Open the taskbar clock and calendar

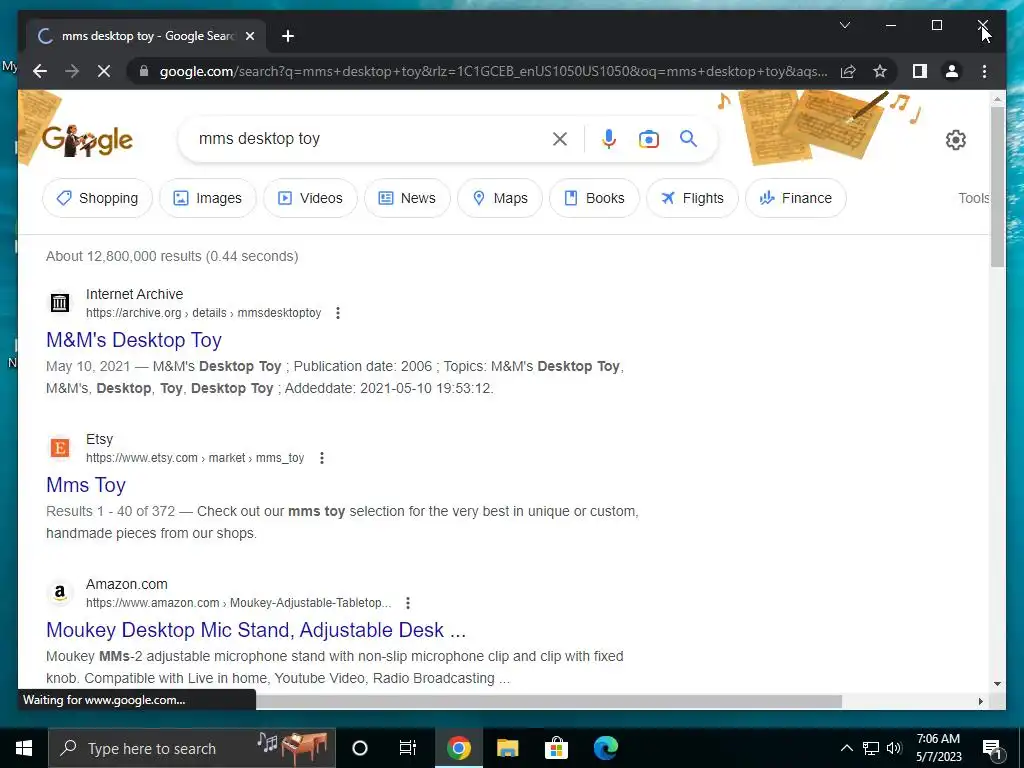pos(938,748)
